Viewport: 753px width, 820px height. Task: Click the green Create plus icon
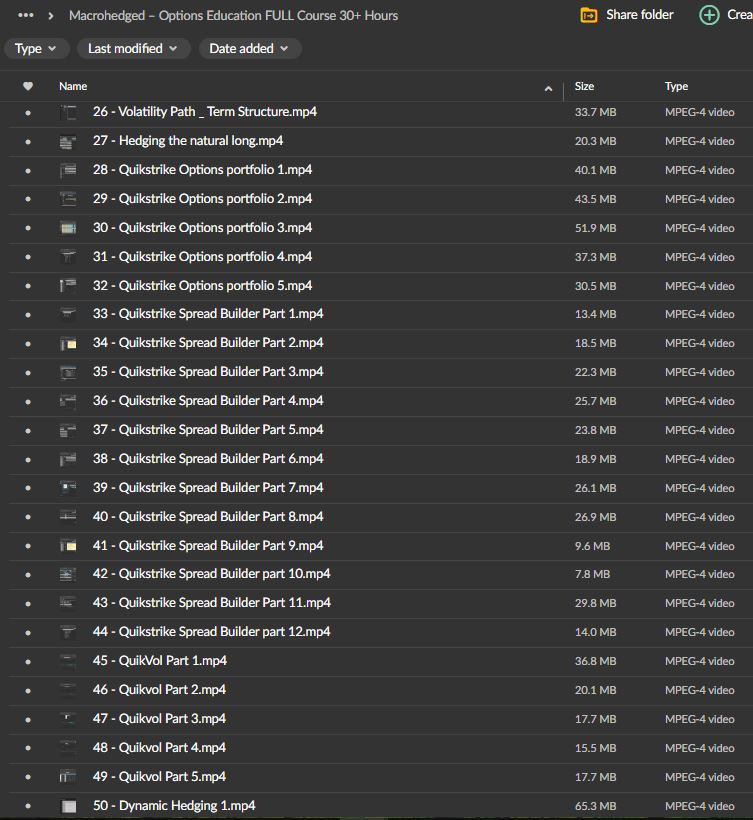(709, 15)
